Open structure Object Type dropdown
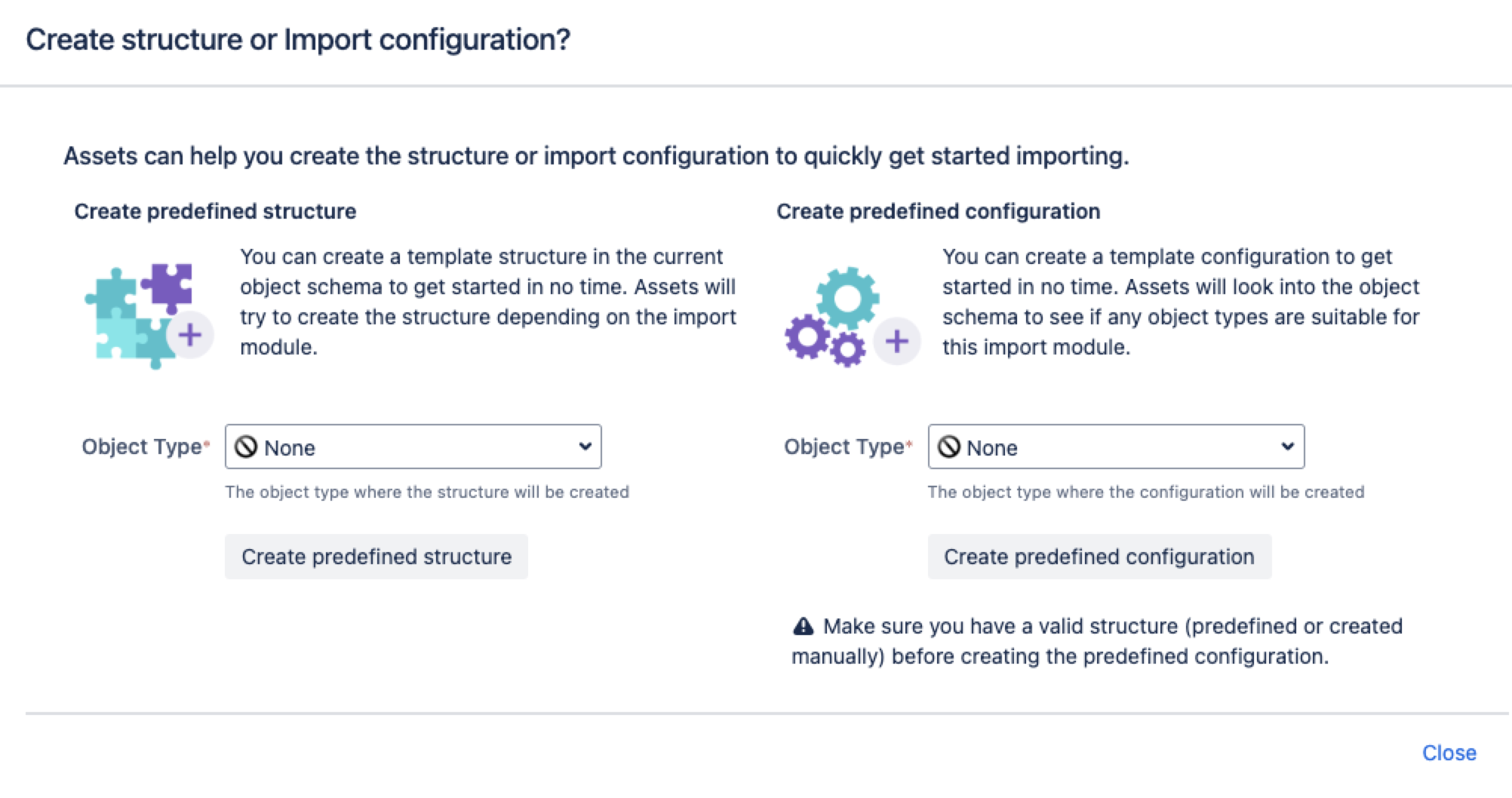This screenshot has height=798, width=1512. (413, 447)
